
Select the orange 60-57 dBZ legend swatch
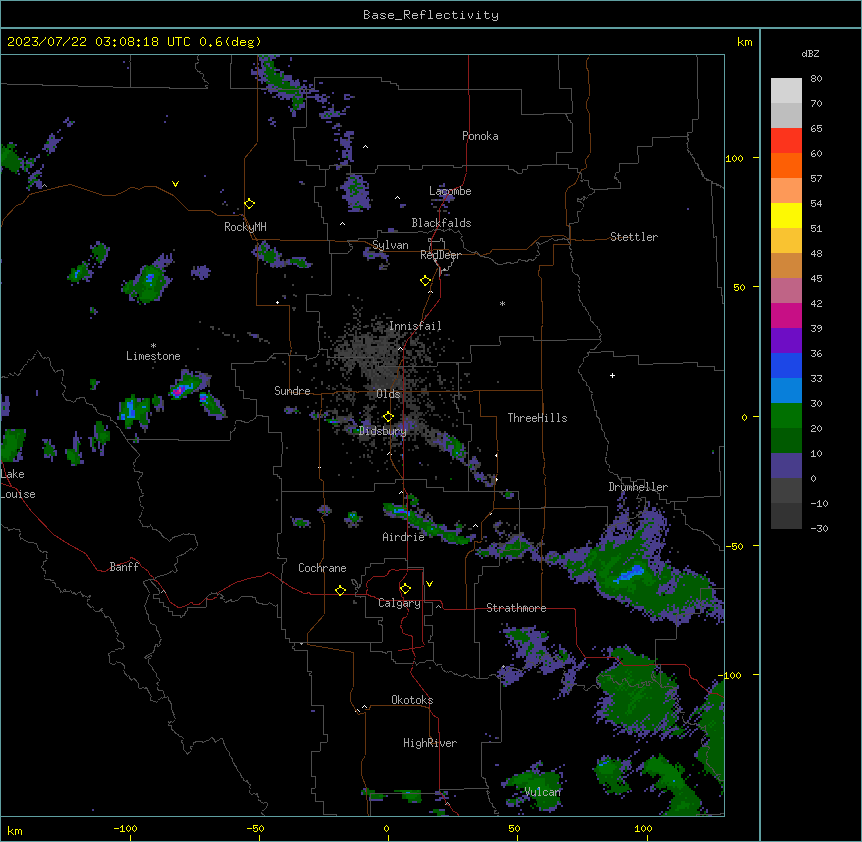point(786,165)
